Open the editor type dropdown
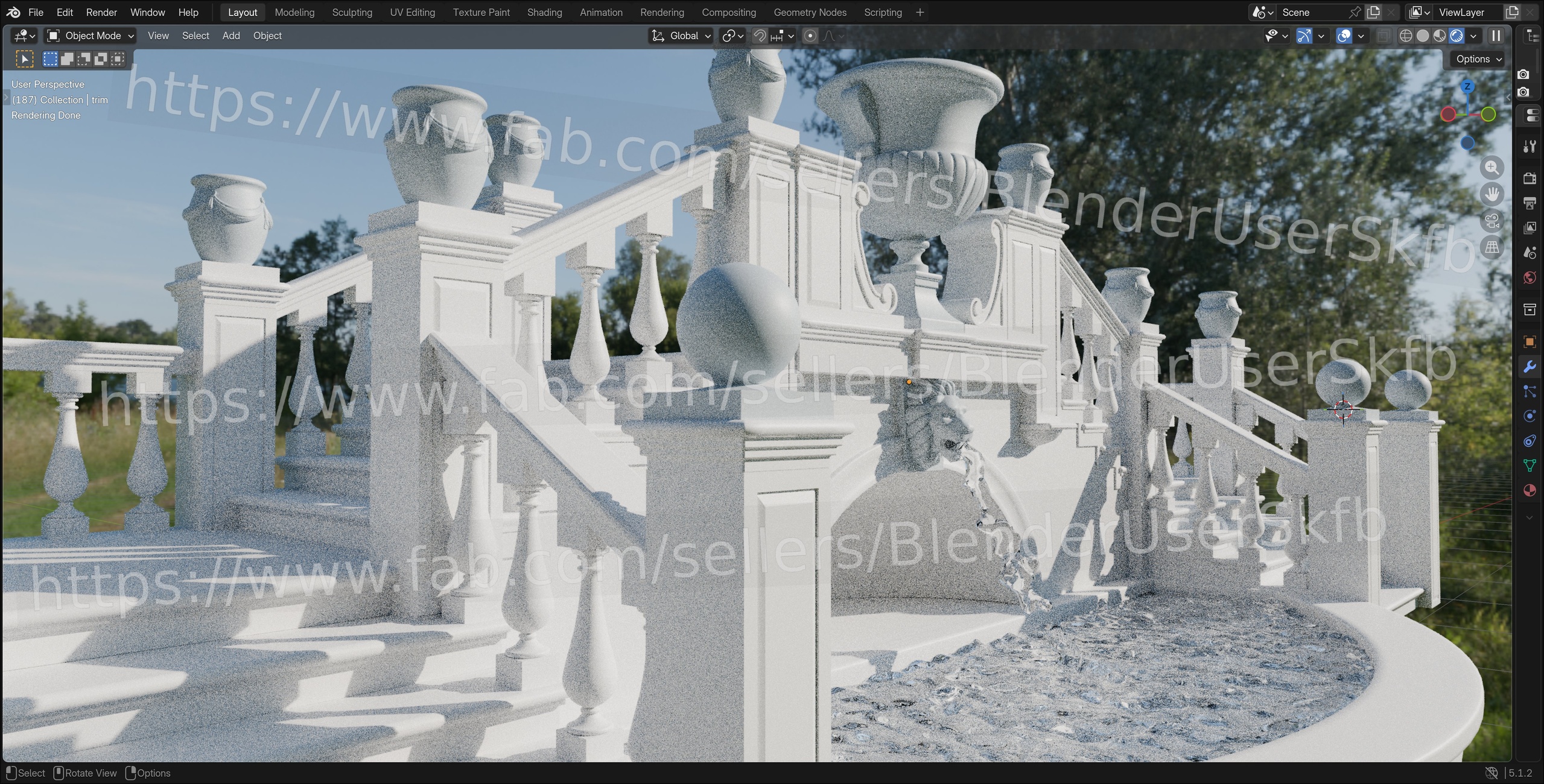This screenshot has width=1544, height=784. click(x=24, y=36)
